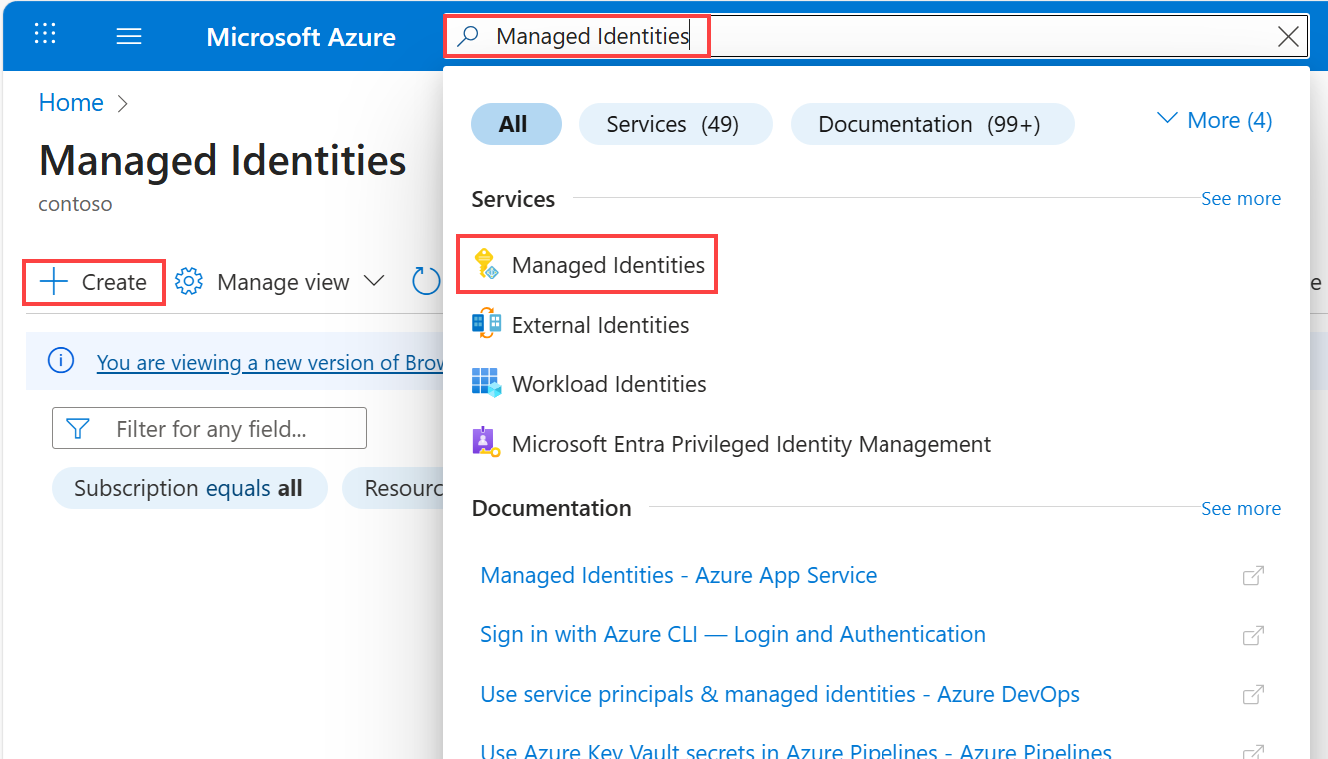Click the Workload Identities service icon

point(486,384)
